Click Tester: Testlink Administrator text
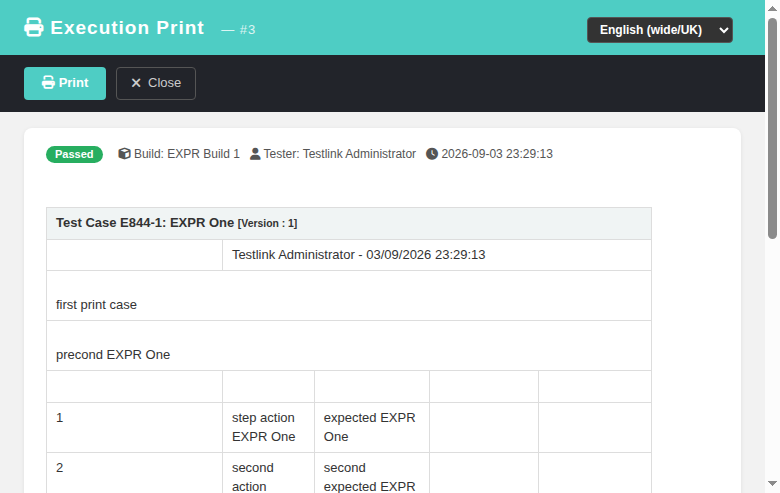This screenshot has width=780, height=493. (339, 154)
